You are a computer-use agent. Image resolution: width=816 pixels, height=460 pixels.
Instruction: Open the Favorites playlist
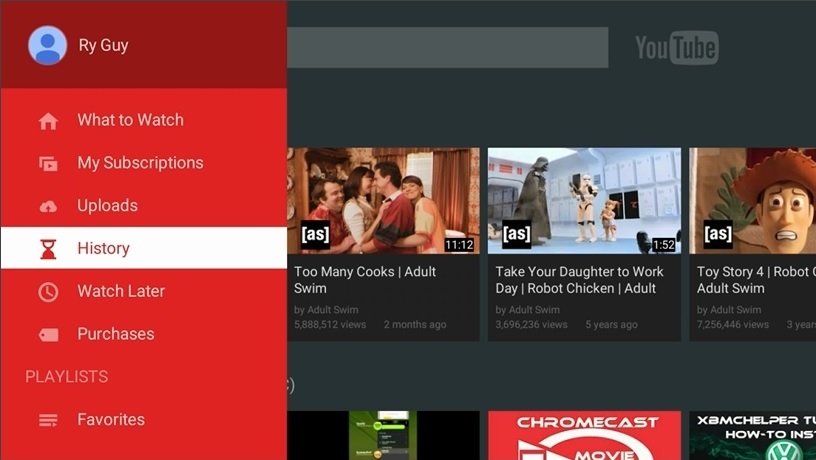[x=111, y=419]
